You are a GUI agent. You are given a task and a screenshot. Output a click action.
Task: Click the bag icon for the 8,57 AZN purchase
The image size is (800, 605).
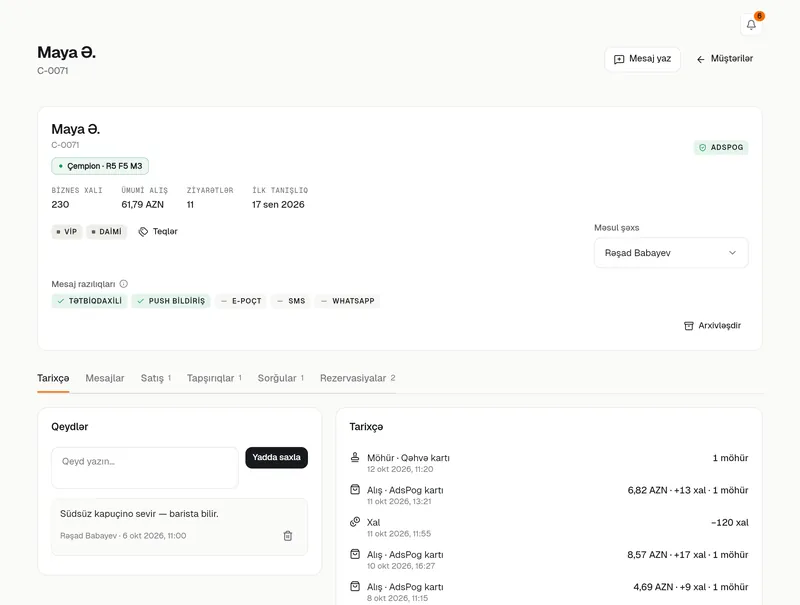pos(355,554)
